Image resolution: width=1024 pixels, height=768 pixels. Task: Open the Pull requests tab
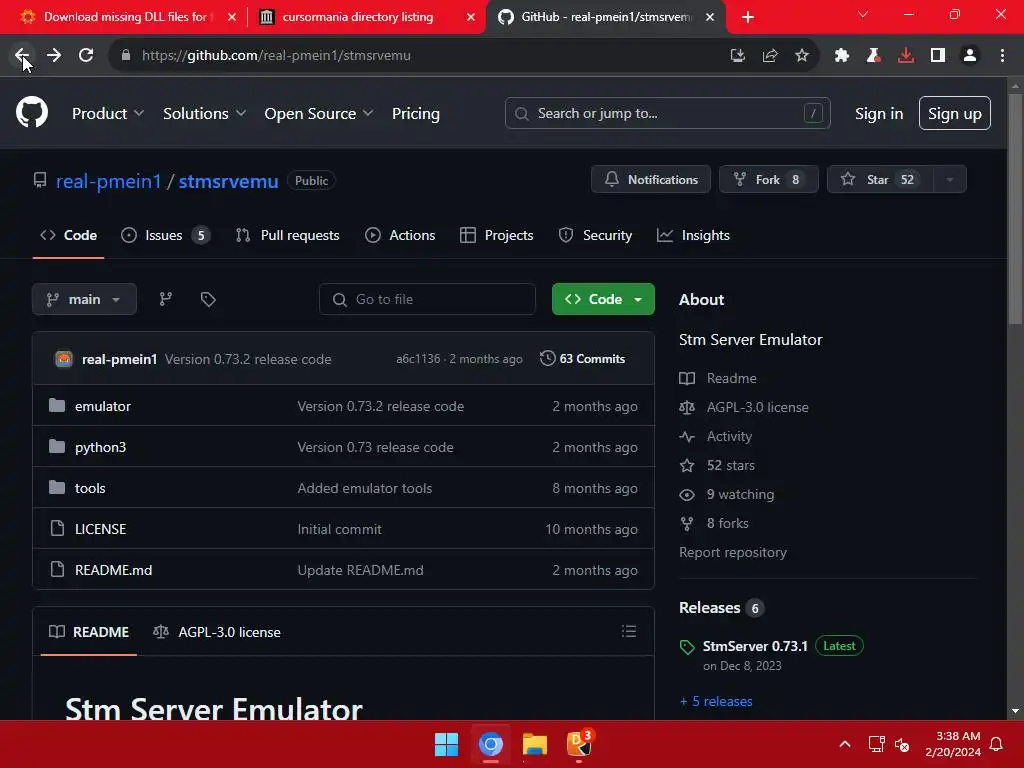click(287, 235)
